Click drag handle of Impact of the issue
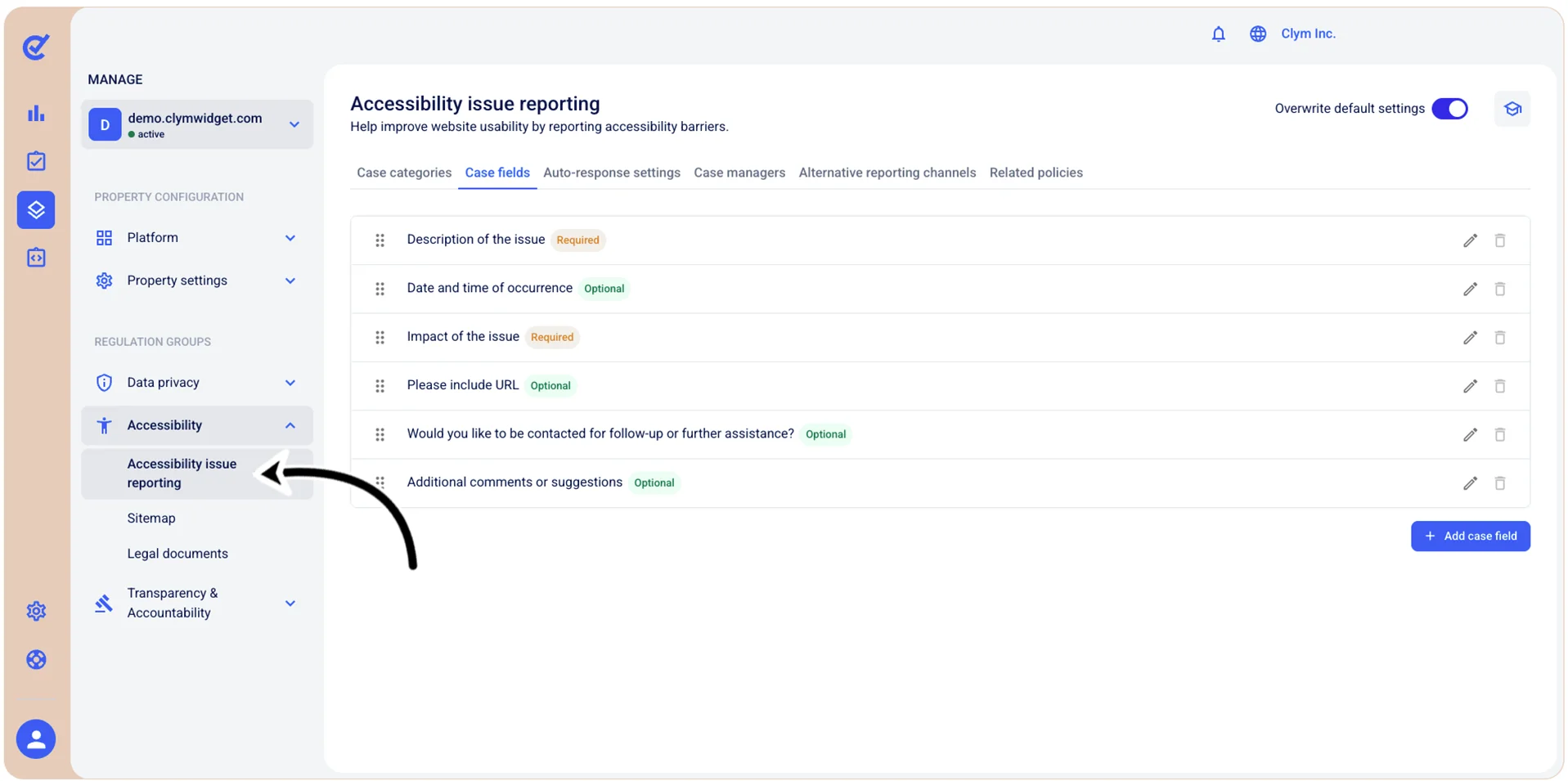This screenshot has width=1568, height=781. point(380,337)
